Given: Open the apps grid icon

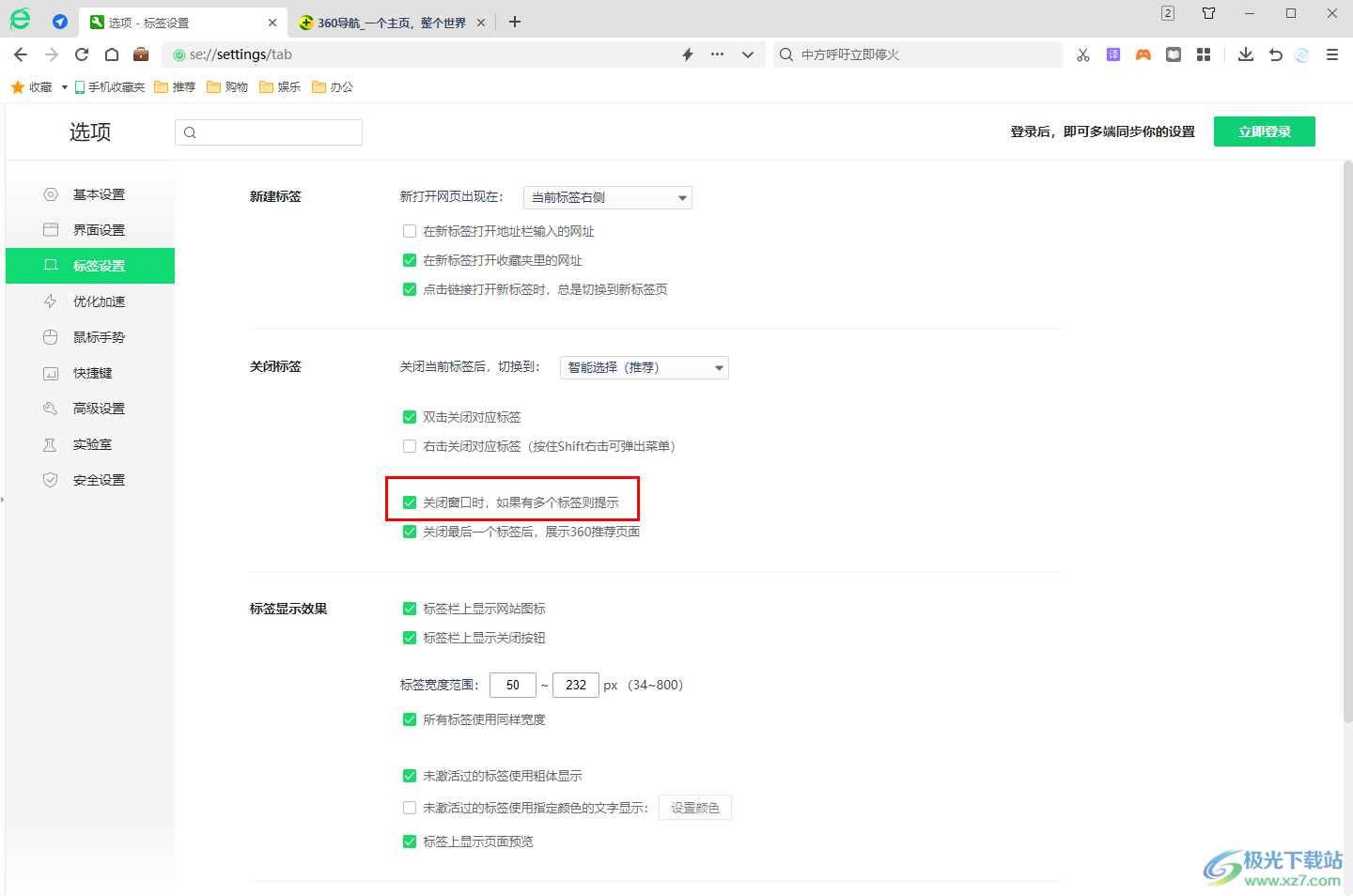Looking at the screenshot, I should pos(1204,54).
